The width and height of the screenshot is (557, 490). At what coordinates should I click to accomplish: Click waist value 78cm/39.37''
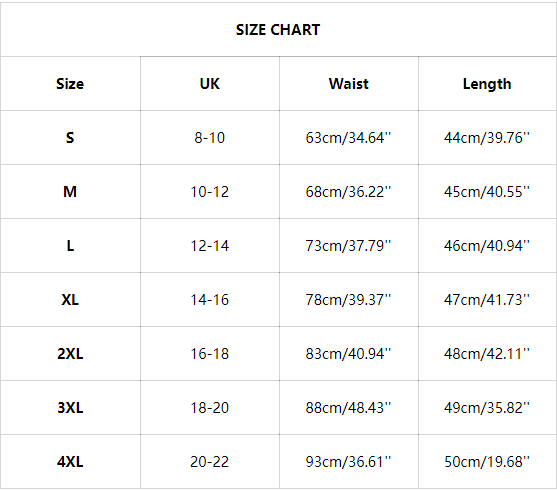[x=348, y=300]
